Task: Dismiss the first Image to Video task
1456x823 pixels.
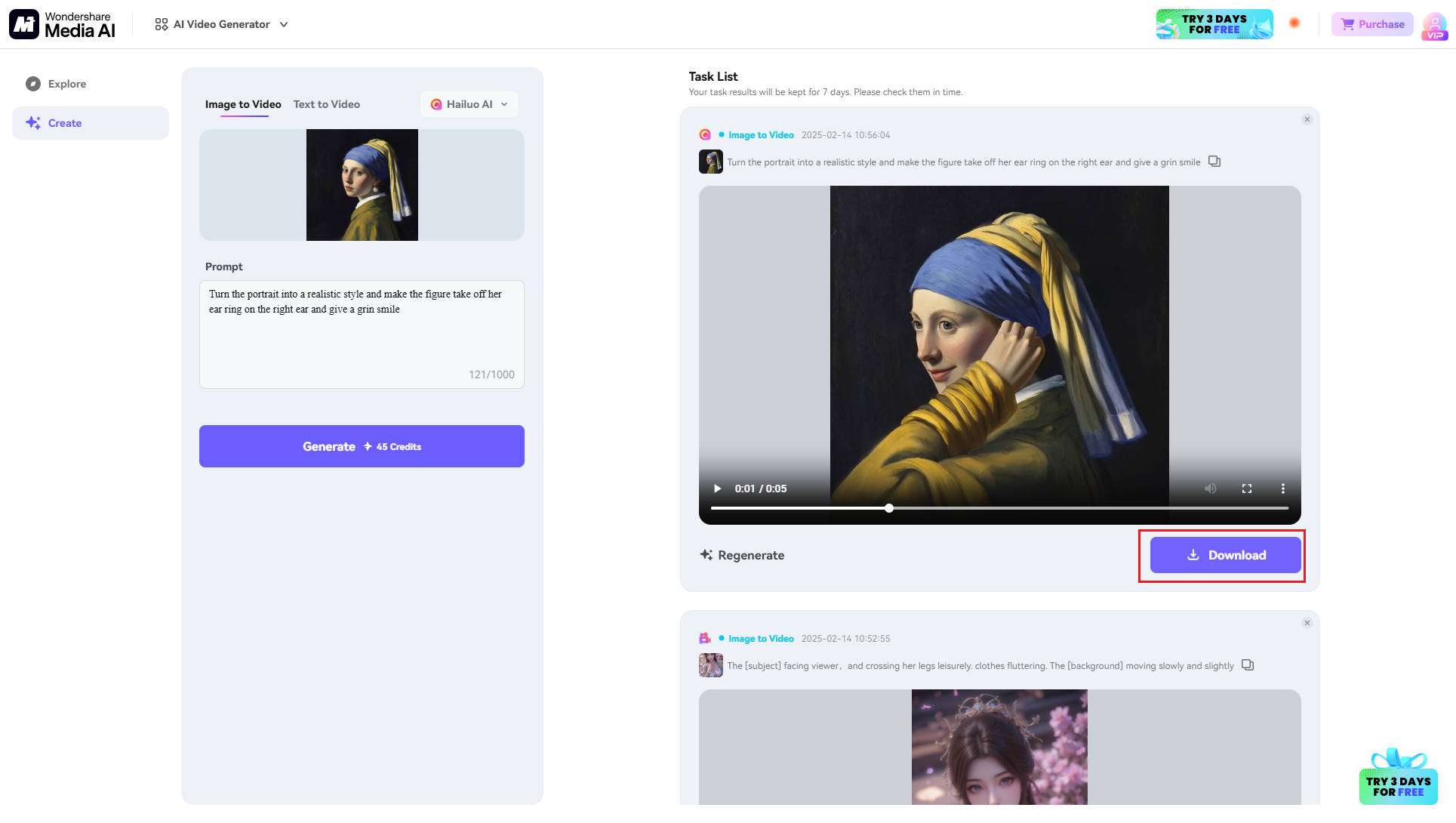Action: tap(1307, 119)
